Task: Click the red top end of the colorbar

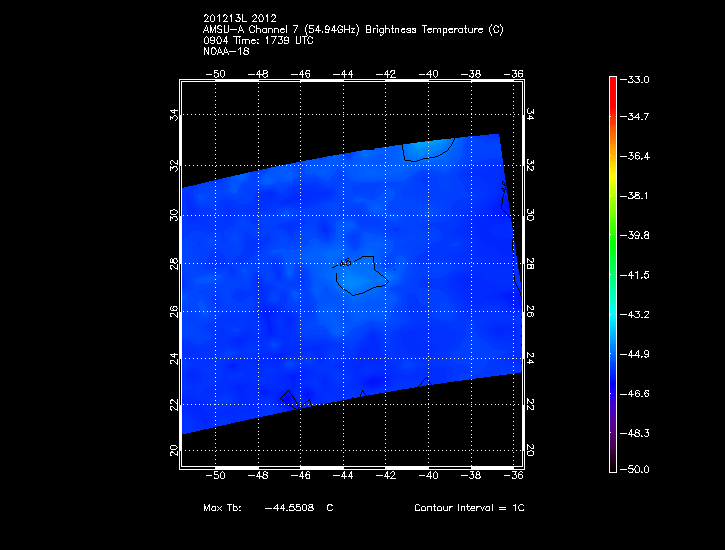Action: (613, 82)
